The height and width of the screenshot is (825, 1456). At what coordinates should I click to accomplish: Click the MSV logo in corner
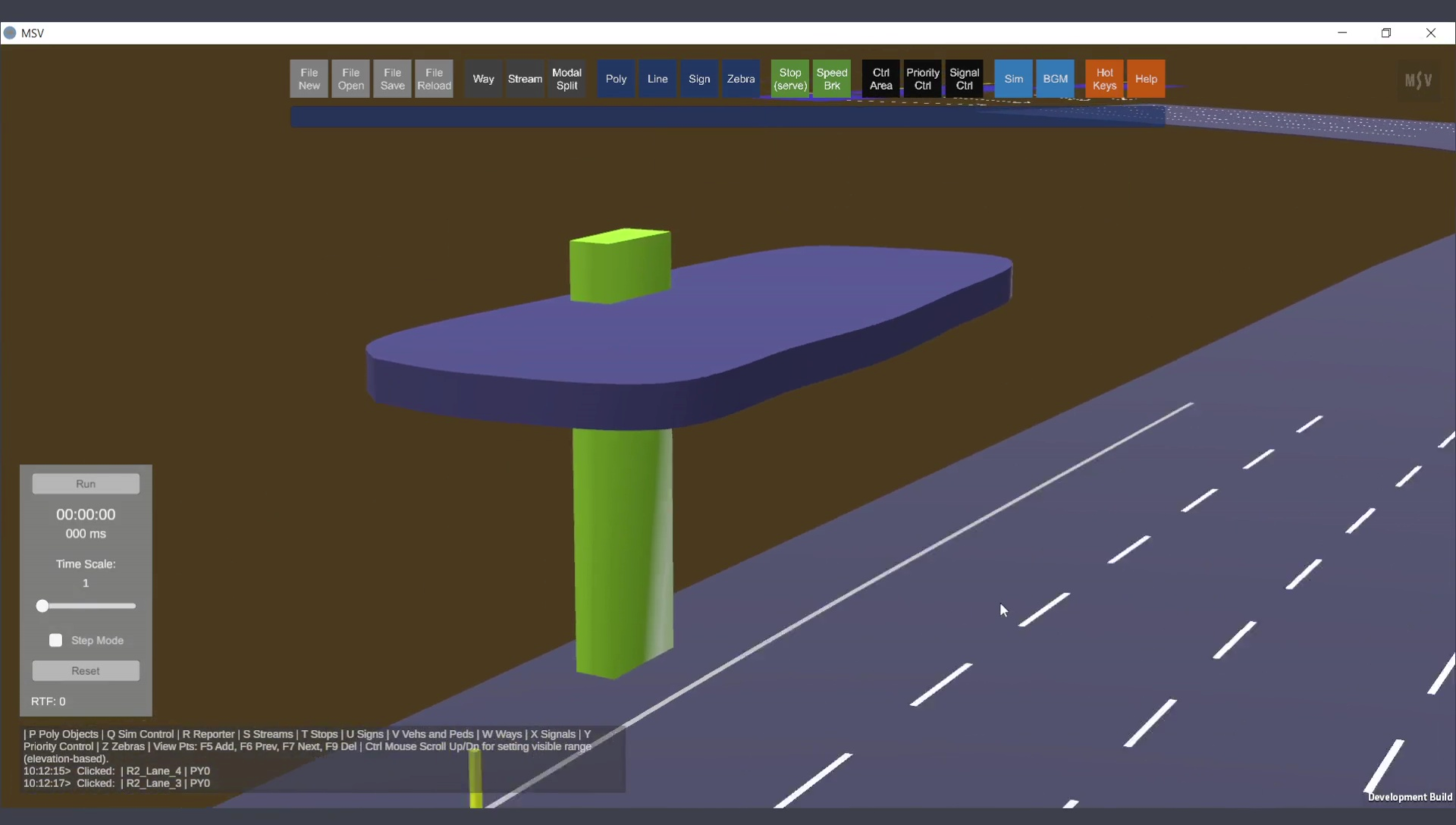pos(1418,80)
